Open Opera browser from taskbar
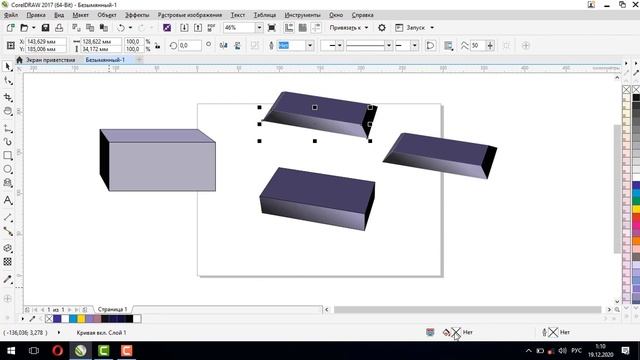The image size is (640, 360). (58, 351)
